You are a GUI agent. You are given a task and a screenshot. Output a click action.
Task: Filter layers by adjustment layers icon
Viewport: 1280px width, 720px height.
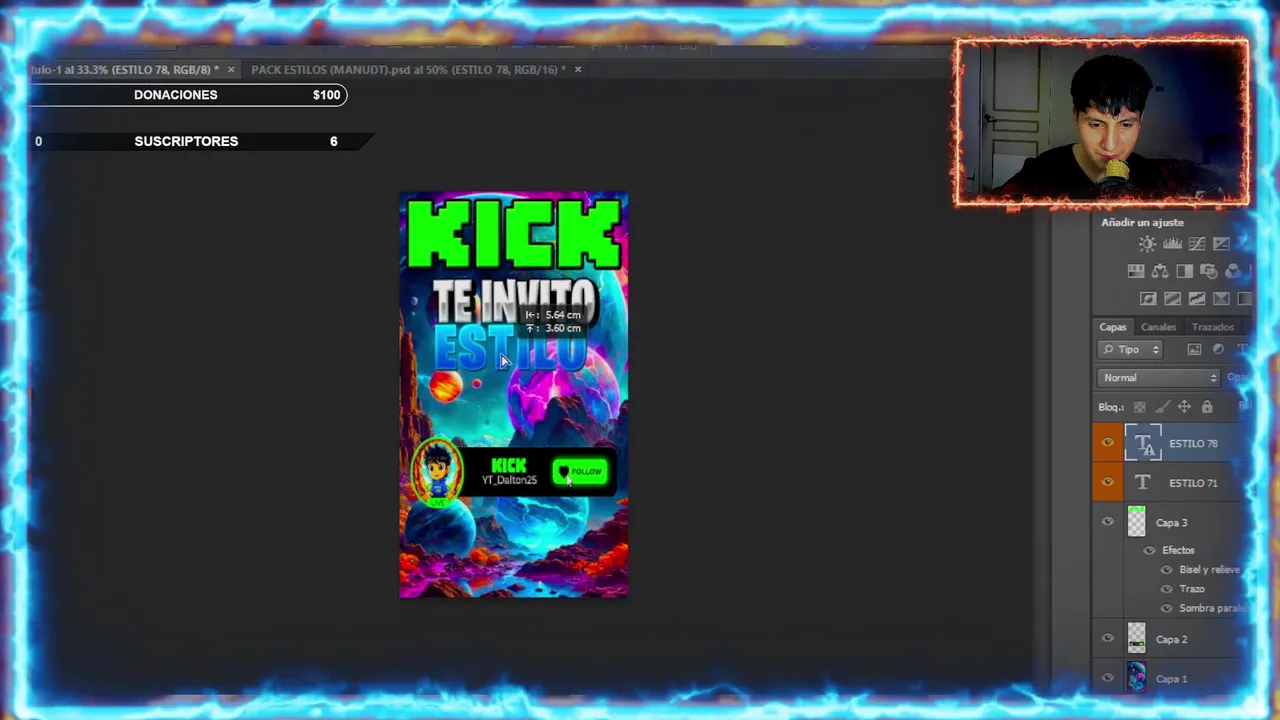[x=1218, y=349]
